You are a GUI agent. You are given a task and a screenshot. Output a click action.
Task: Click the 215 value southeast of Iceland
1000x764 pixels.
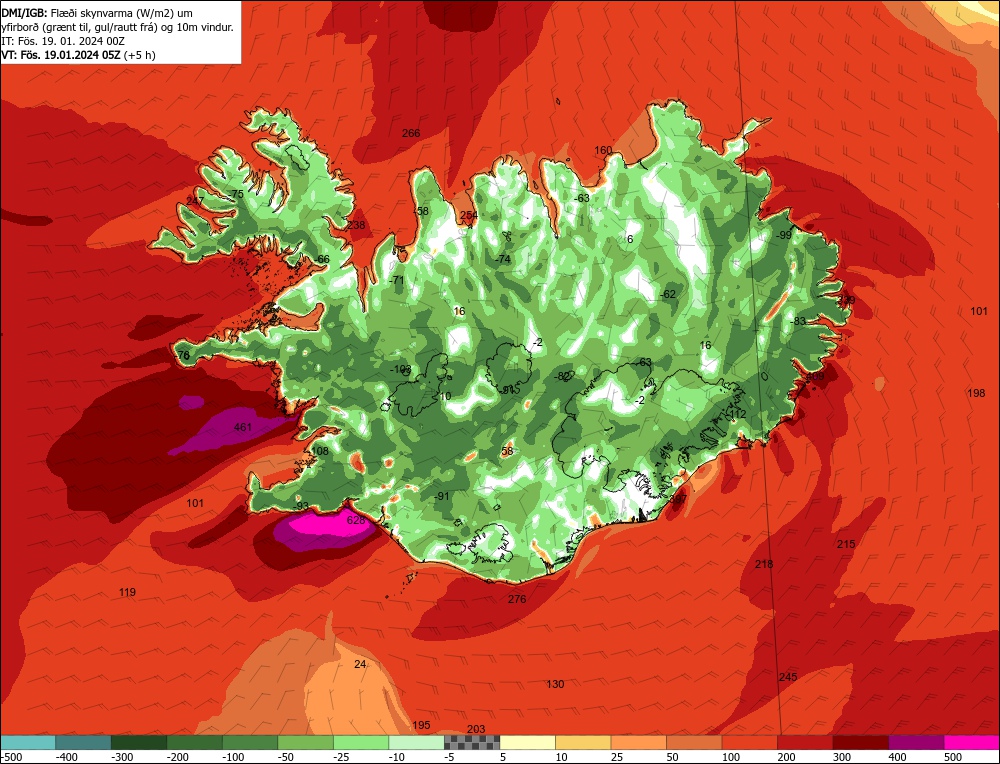click(846, 544)
